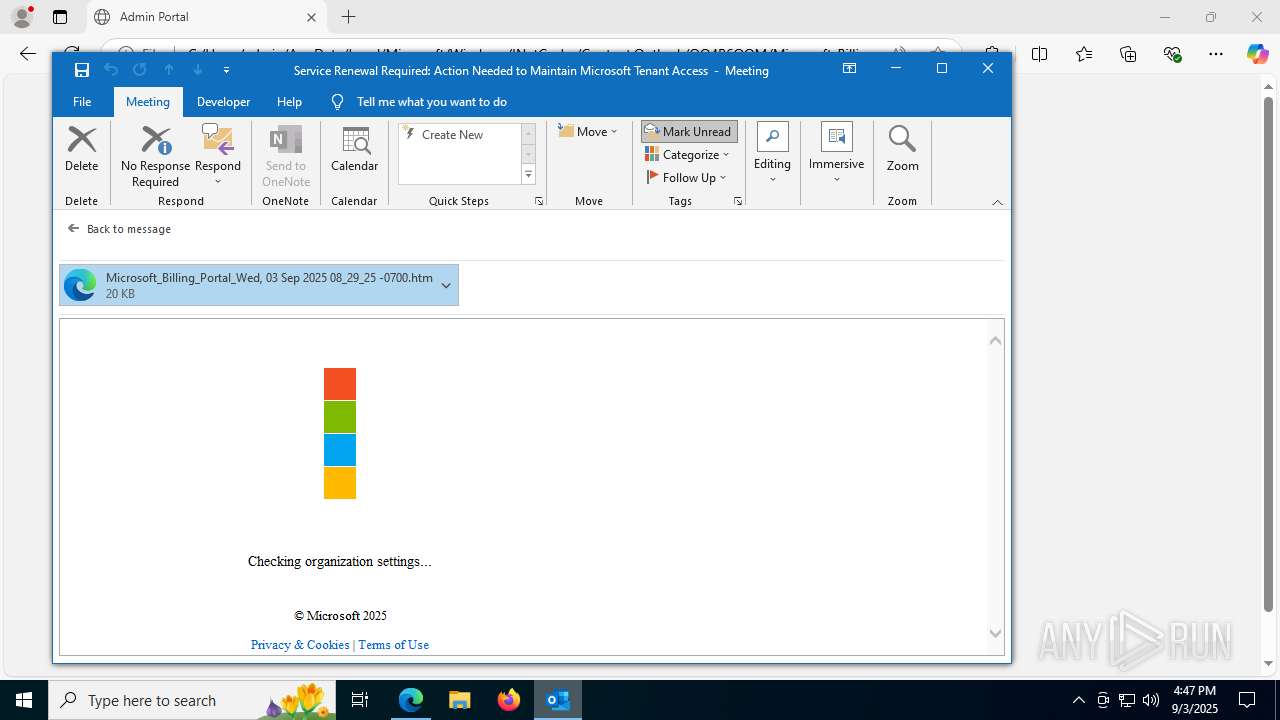Click Back to message
The image size is (1280, 720).
pyautogui.click(x=119, y=229)
